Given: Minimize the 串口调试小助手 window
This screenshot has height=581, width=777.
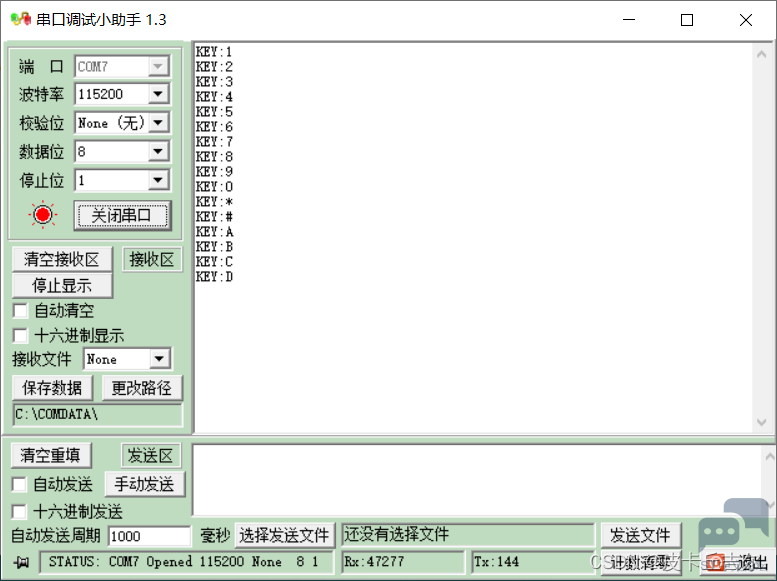Looking at the screenshot, I should 629,20.
